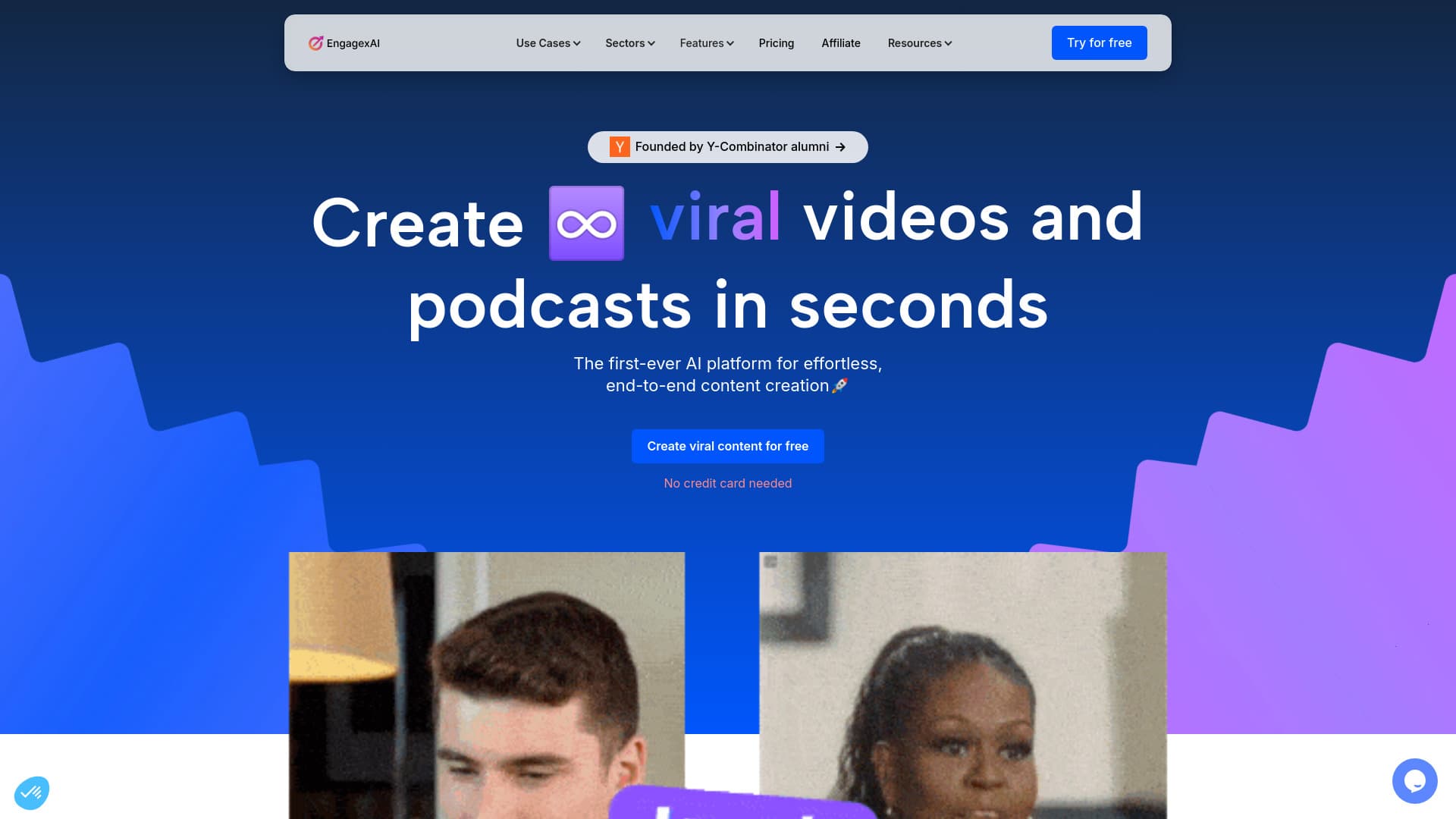Click the Try for free button

(x=1099, y=42)
